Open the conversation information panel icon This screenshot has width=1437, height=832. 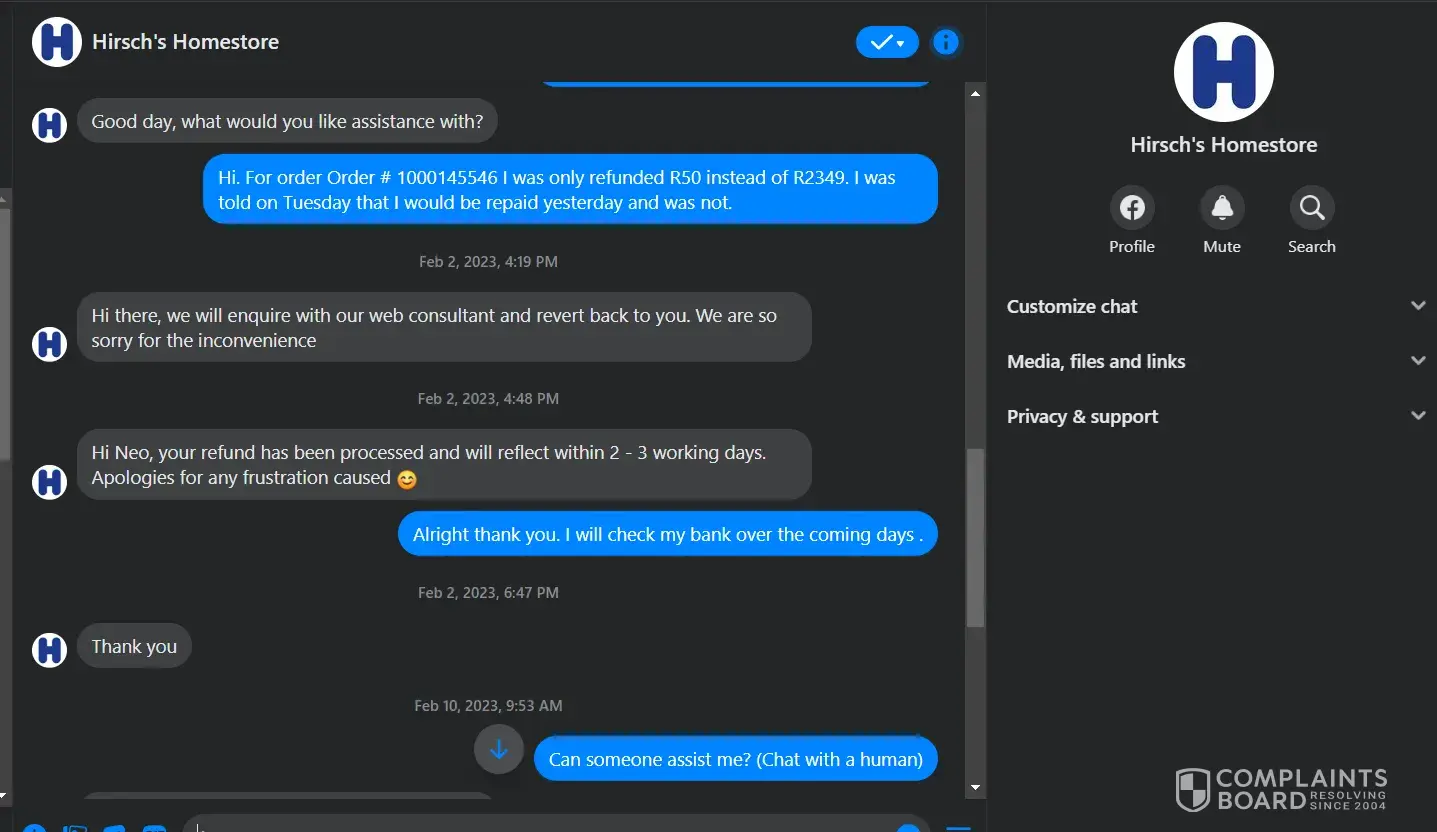[x=945, y=42]
